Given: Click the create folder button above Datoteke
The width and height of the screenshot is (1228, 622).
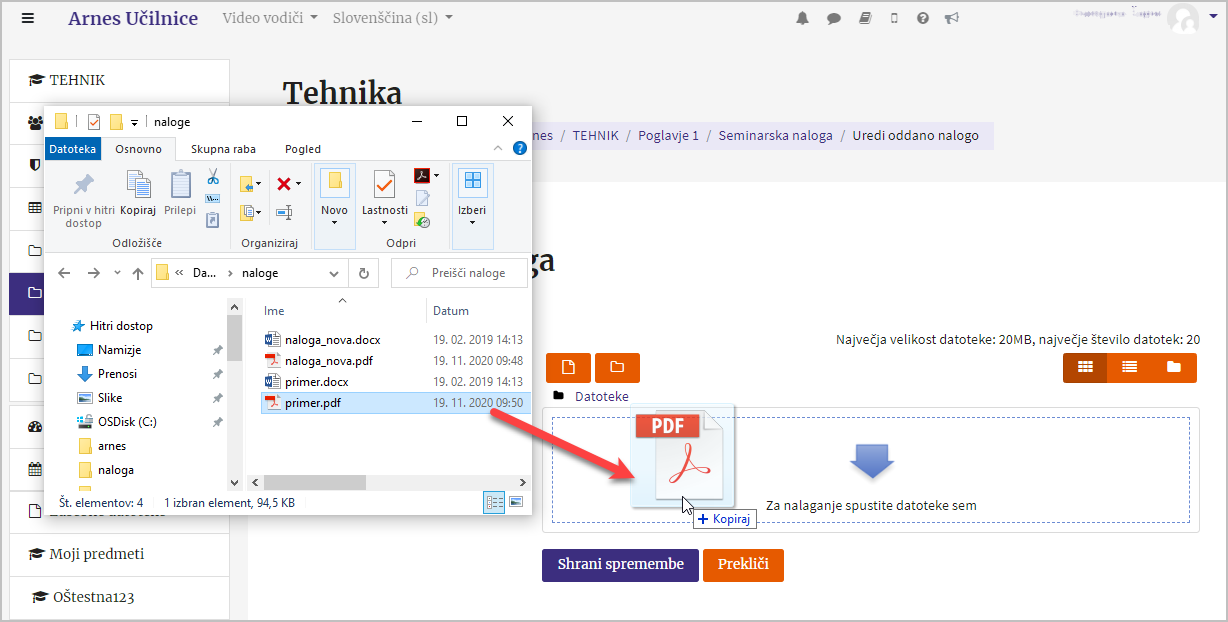Looking at the screenshot, I should [617, 367].
